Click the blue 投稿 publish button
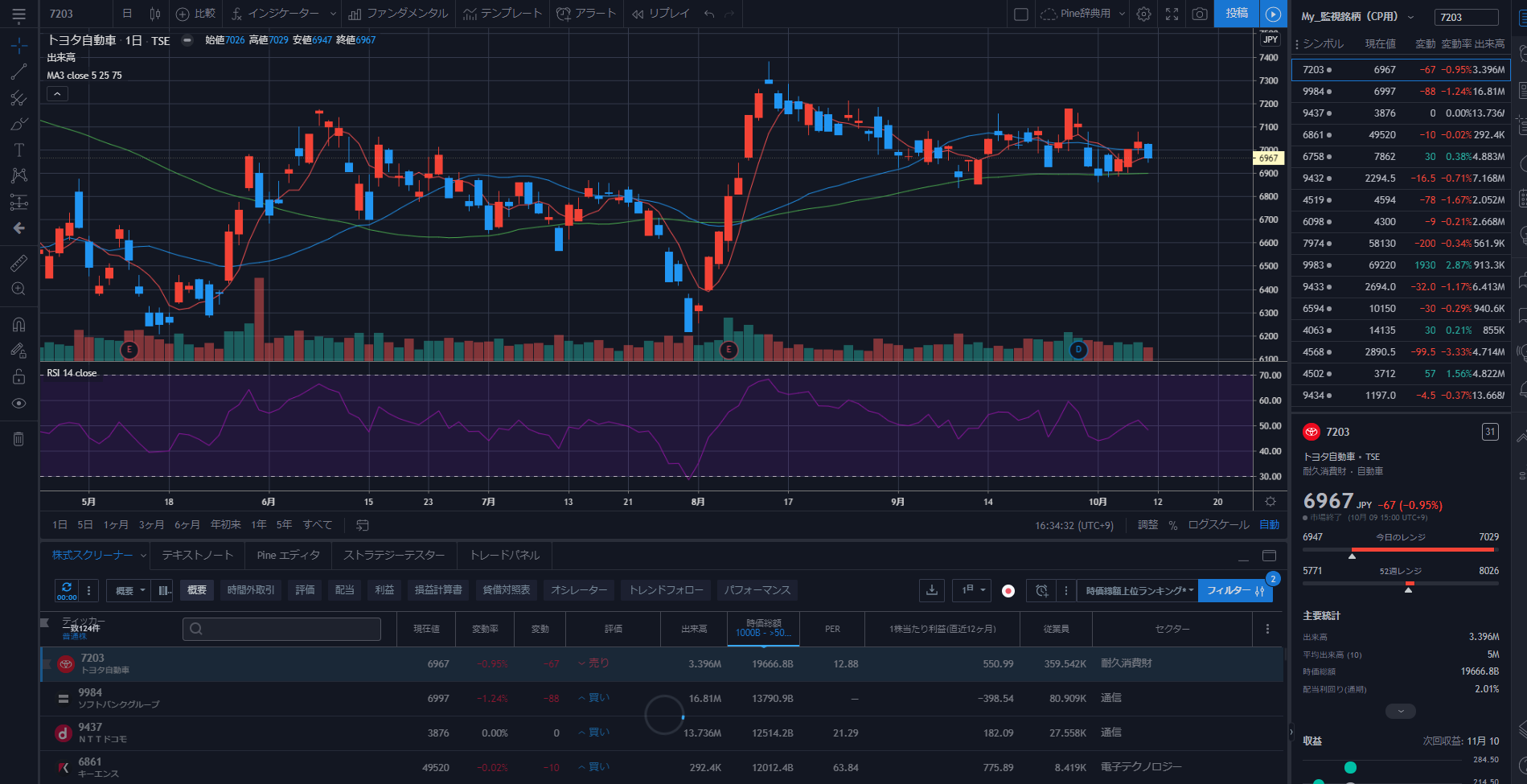Screen dimensions: 1527x784 1237,14
